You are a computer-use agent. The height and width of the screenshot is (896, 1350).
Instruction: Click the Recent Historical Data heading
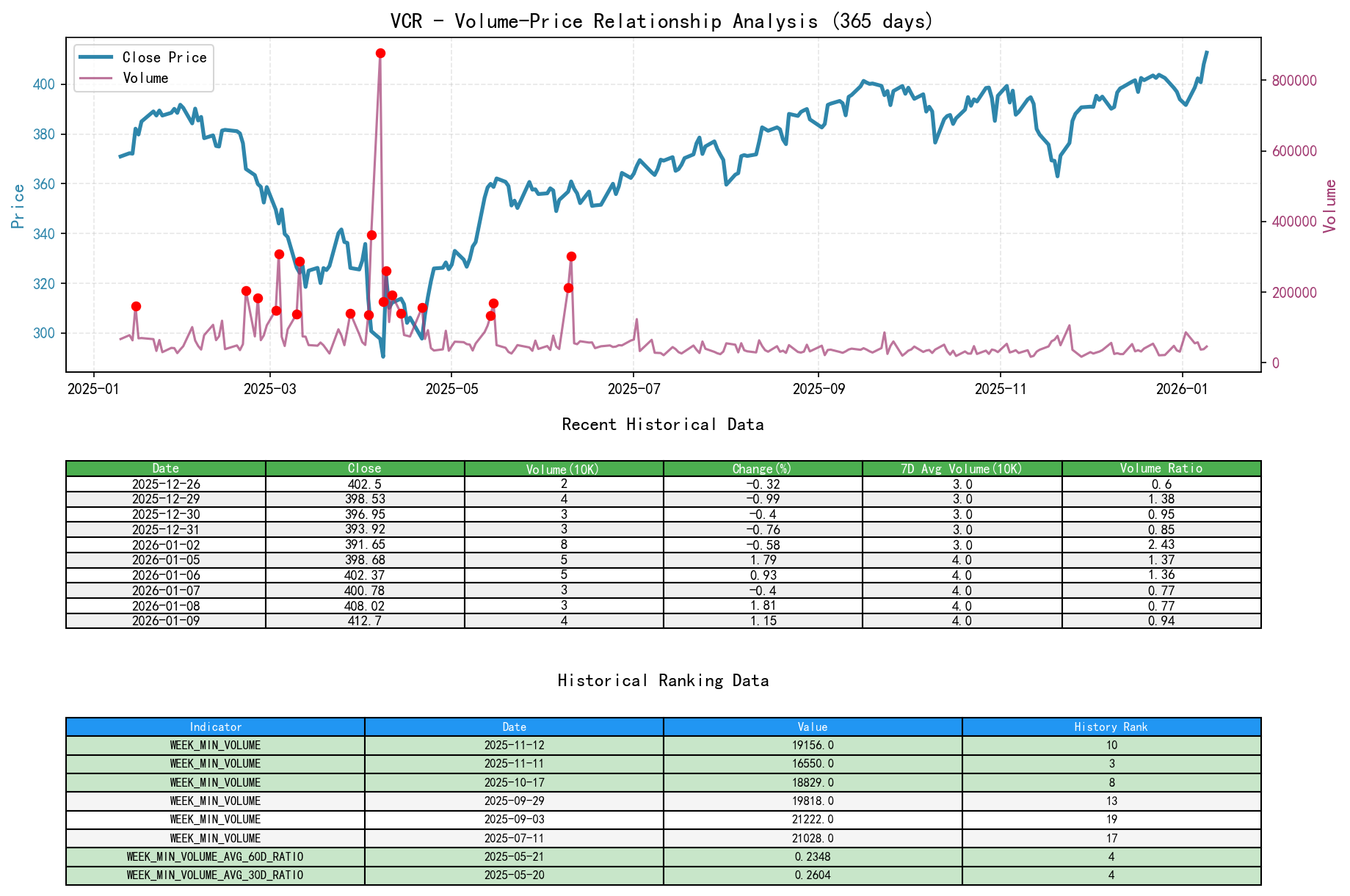(662, 424)
